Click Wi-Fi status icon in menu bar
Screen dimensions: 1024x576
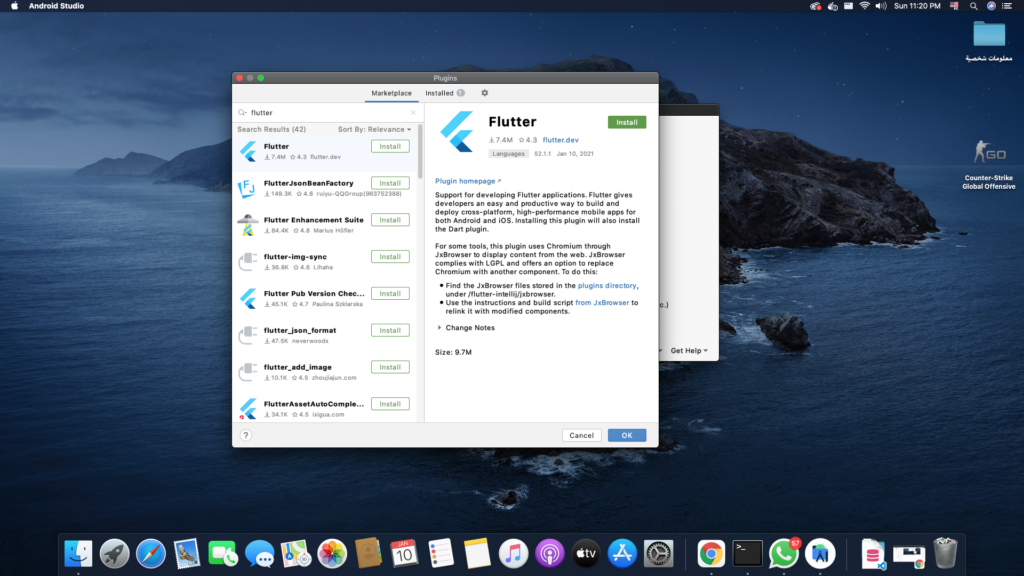pos(864,6)
